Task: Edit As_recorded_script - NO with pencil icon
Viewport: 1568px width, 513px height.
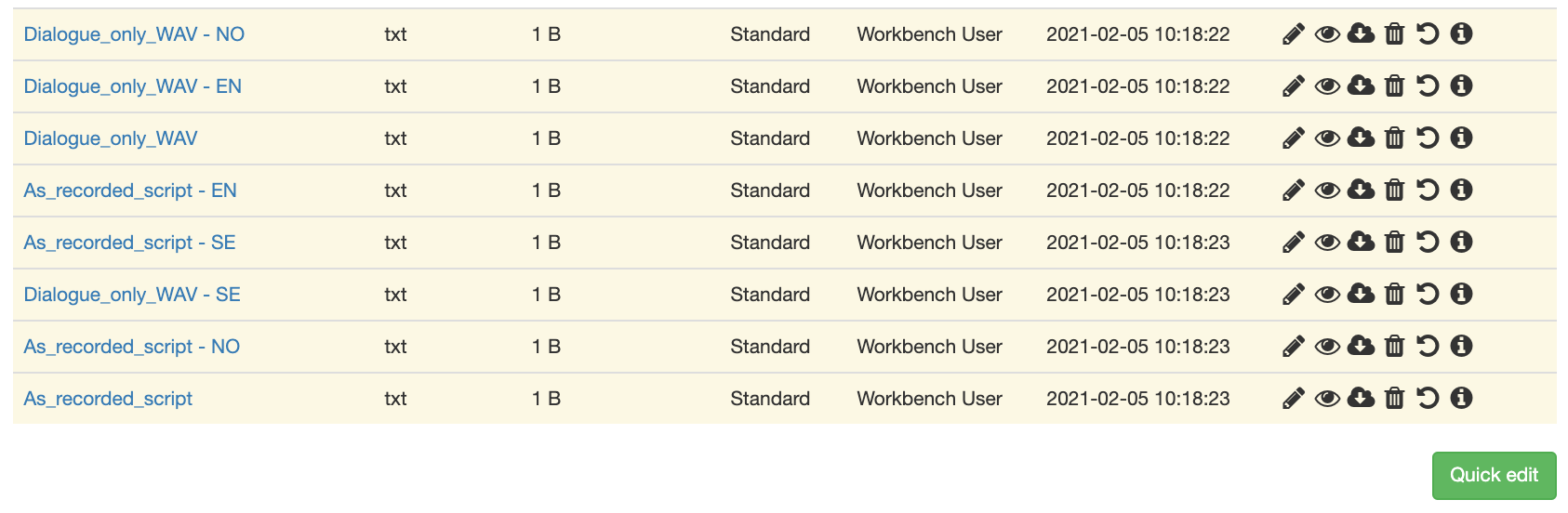Action: pyautogui.click(x=1293, y=347)
